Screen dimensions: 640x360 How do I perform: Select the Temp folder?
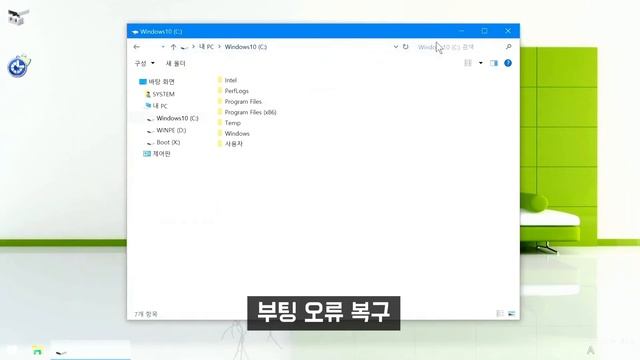(x=229, y=122)
